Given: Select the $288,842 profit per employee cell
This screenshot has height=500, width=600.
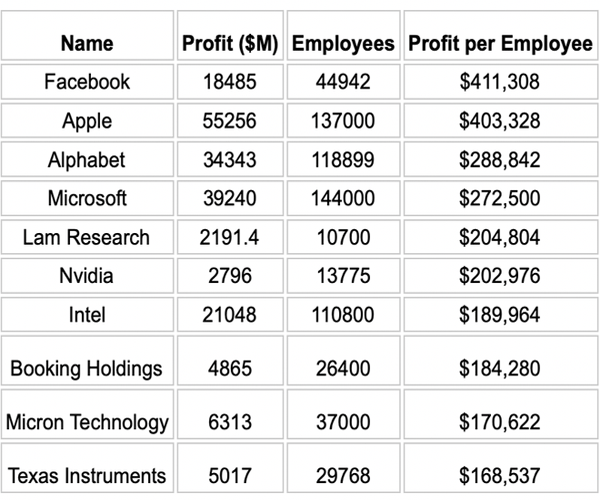Looking at the screenshot, I should [x=499, y=160].
